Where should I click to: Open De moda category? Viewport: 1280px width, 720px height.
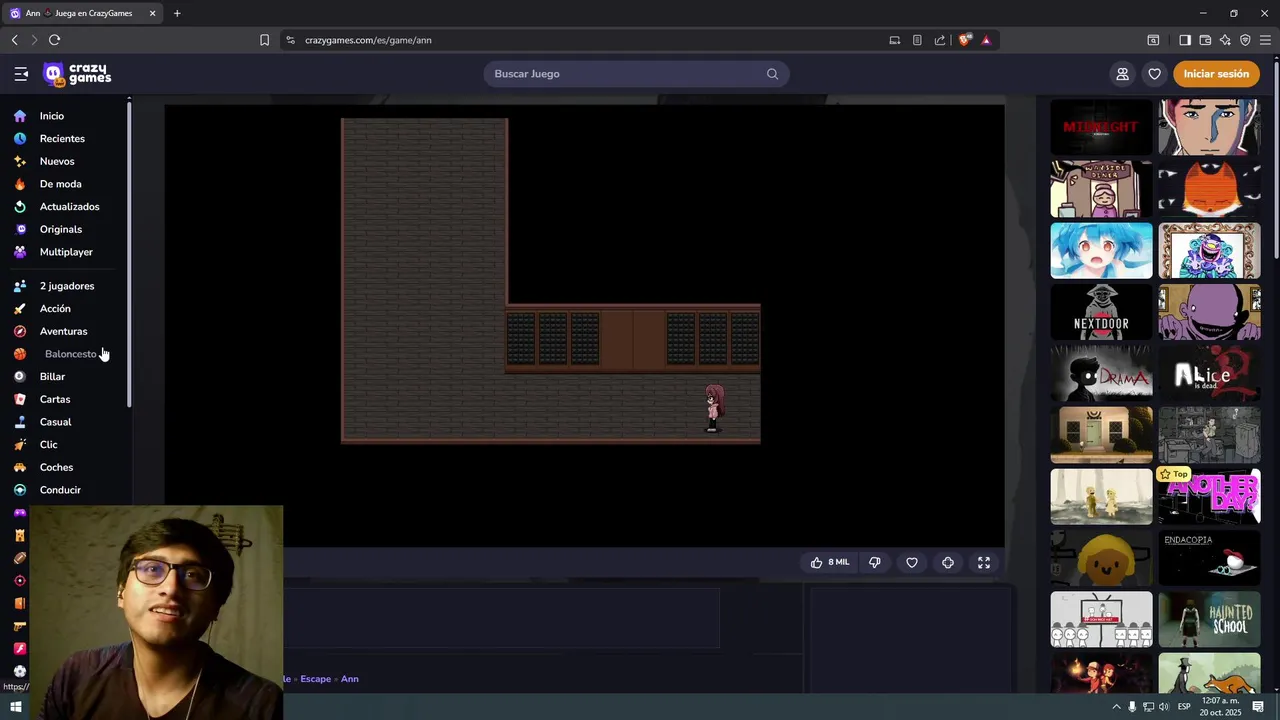point(60,184)
